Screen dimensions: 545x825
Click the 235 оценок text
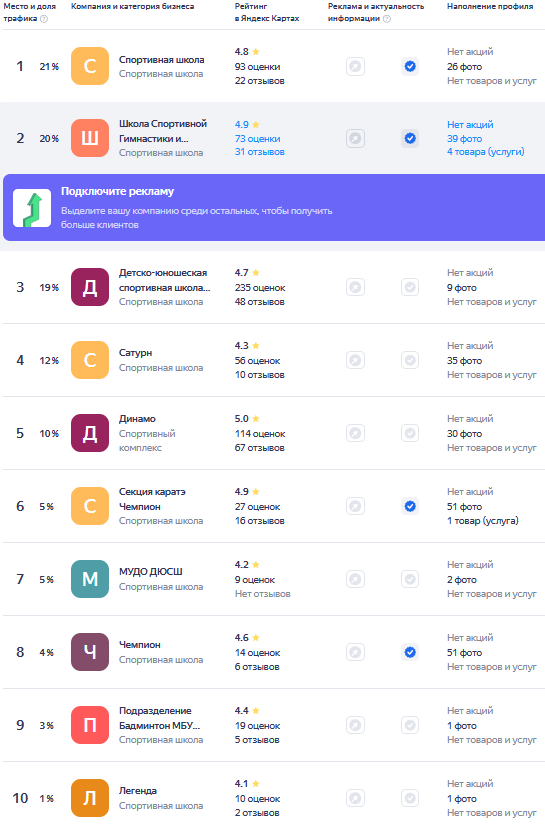click(x=260, y=288)
